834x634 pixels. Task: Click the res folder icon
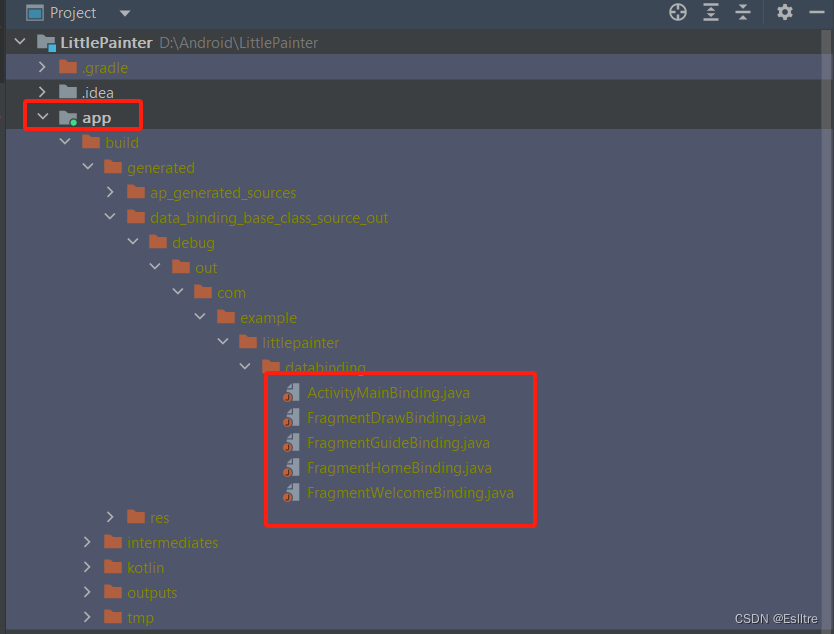click(135, 517)
